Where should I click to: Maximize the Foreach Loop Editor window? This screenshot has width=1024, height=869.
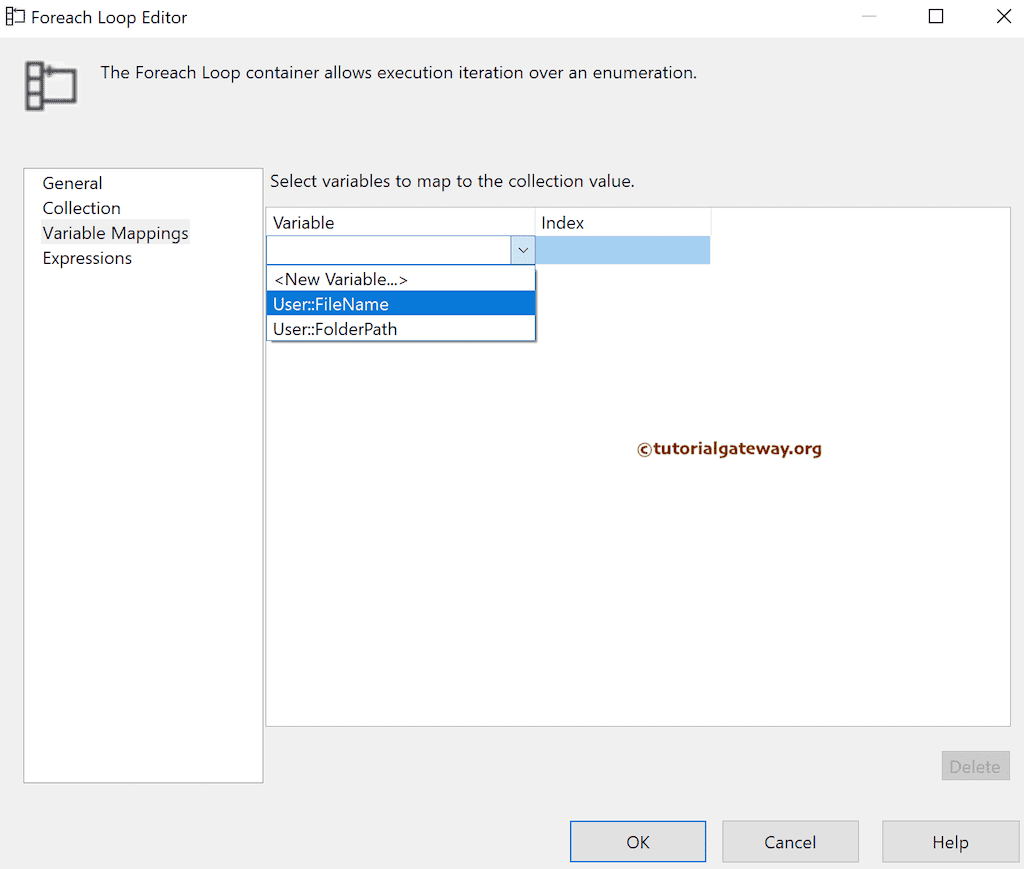tap(935, 16)
